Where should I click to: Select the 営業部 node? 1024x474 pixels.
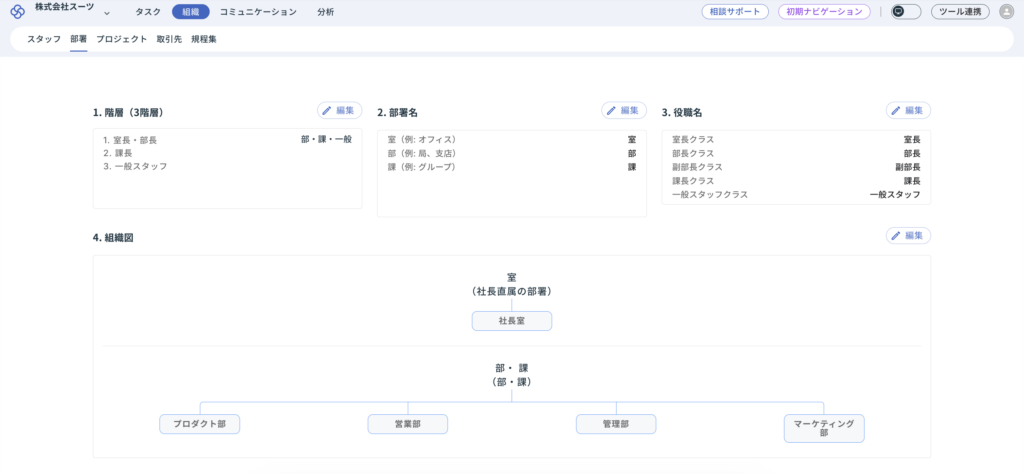(408, 424)
